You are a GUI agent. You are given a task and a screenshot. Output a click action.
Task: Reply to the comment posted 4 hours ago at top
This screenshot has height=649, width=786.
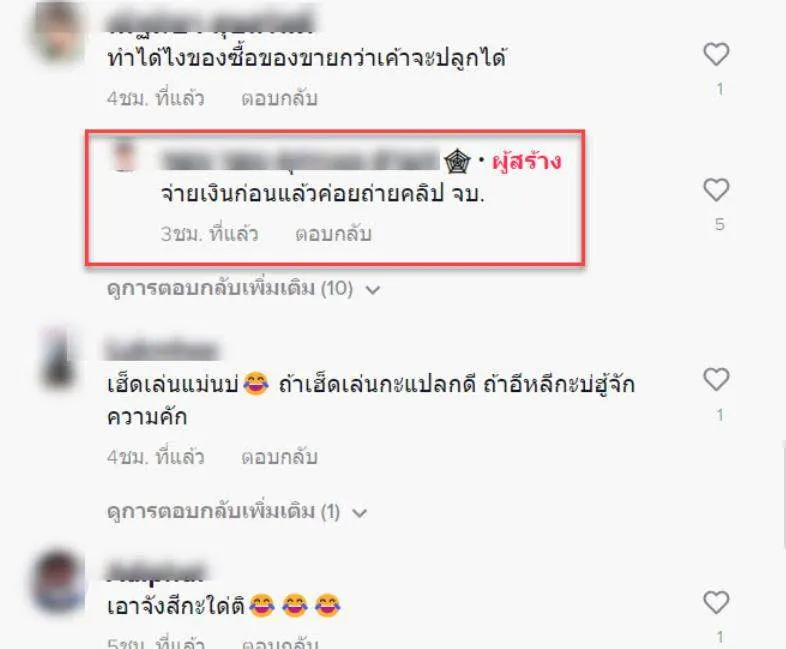point(279,98)
